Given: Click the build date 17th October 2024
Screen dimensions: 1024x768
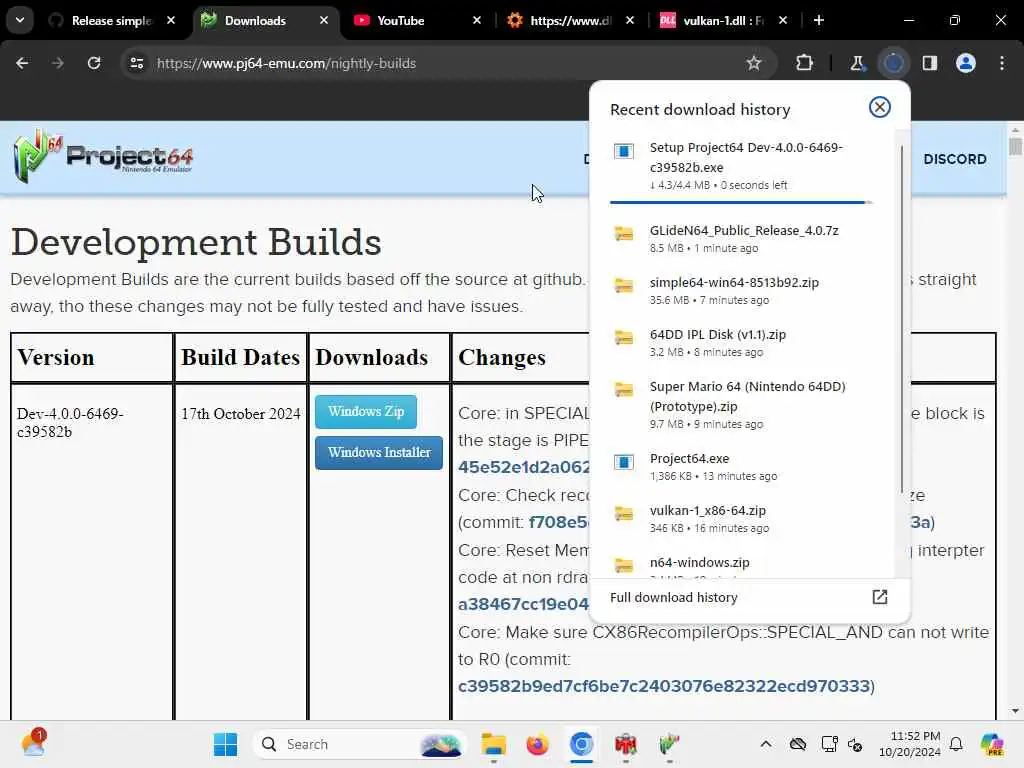Looking at the screenshot, I should [240, 413].
